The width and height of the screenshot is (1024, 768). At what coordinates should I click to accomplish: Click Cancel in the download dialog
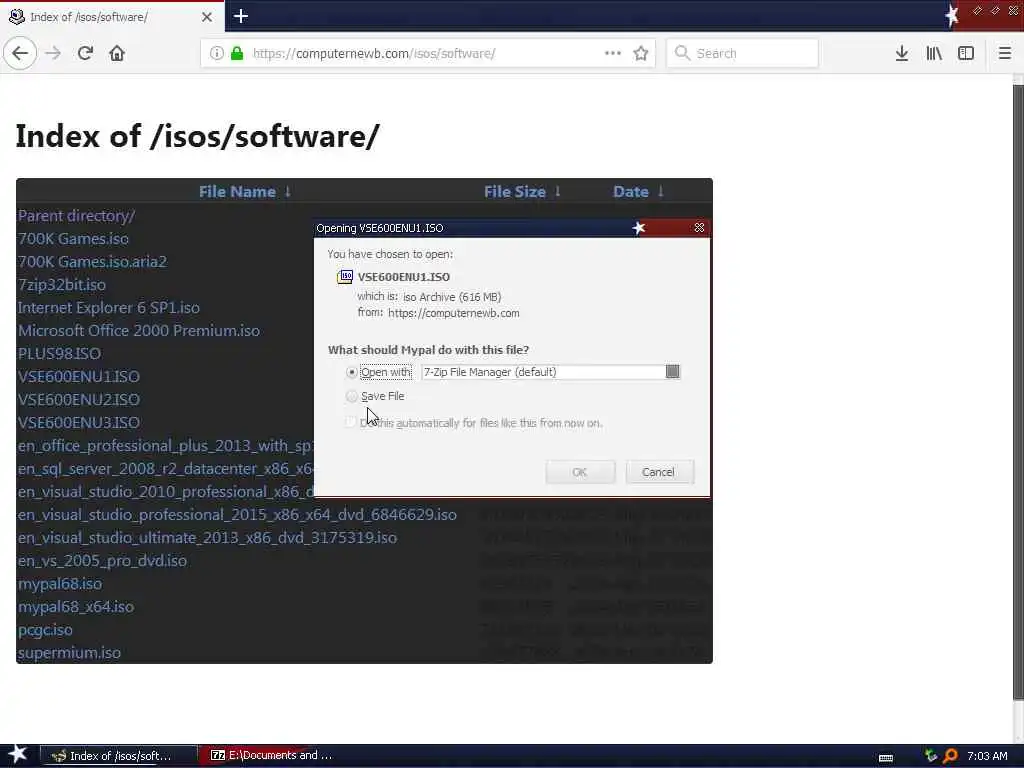658,472
